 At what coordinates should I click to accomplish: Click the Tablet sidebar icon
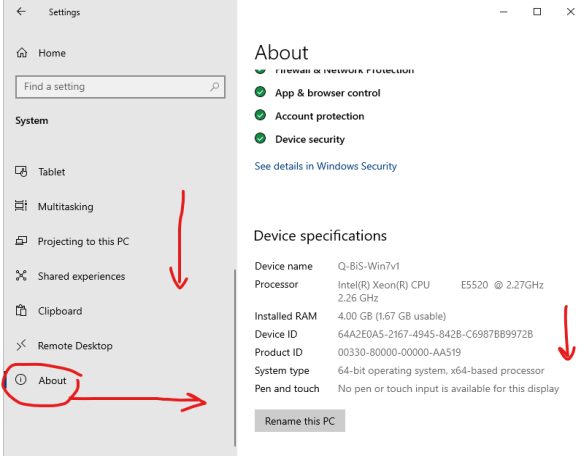click(21, 171)
